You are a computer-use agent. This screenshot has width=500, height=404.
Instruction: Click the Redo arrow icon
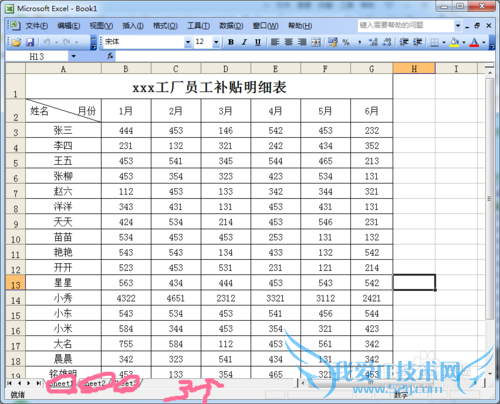67,42
